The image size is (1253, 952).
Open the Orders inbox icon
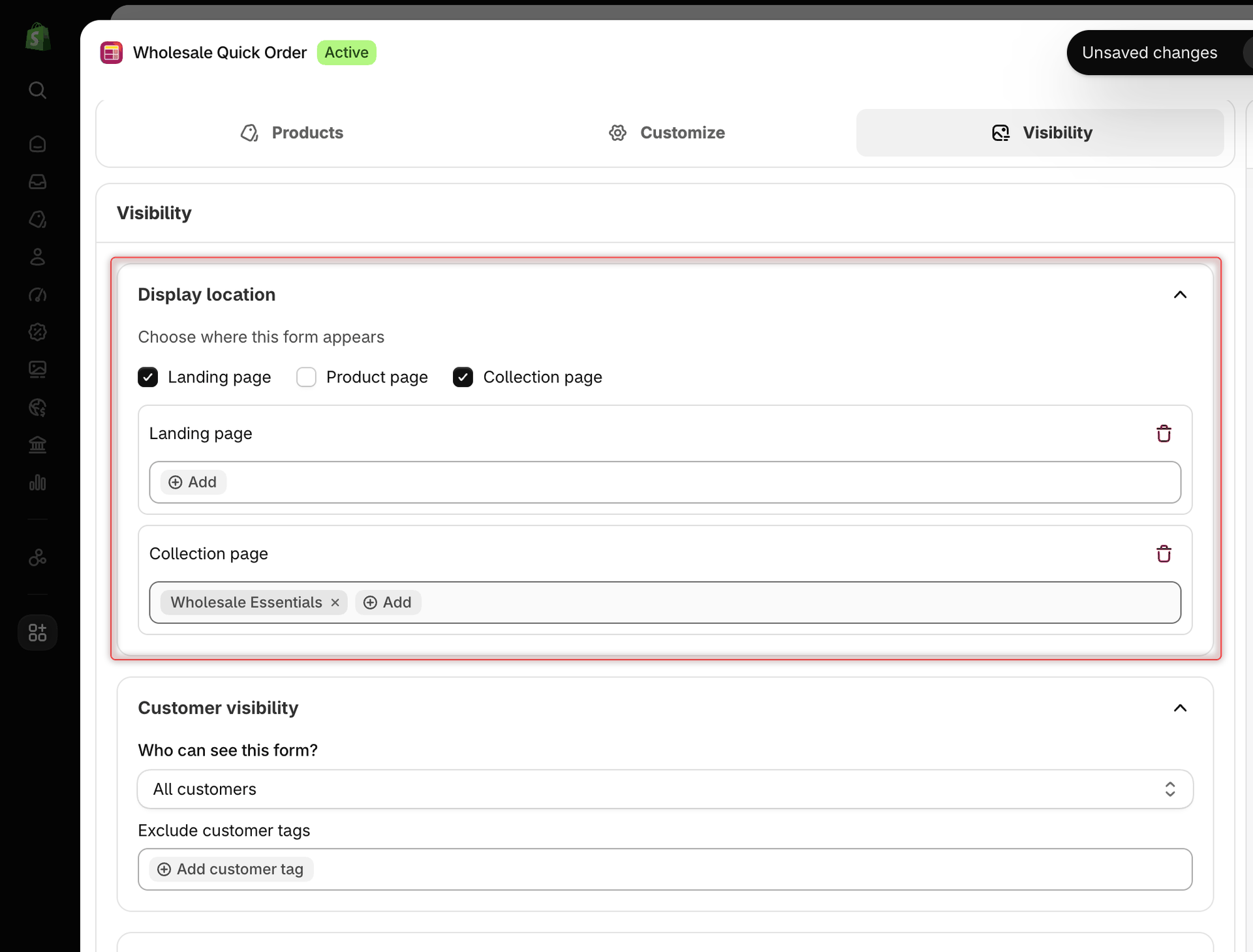pos(37,181)
